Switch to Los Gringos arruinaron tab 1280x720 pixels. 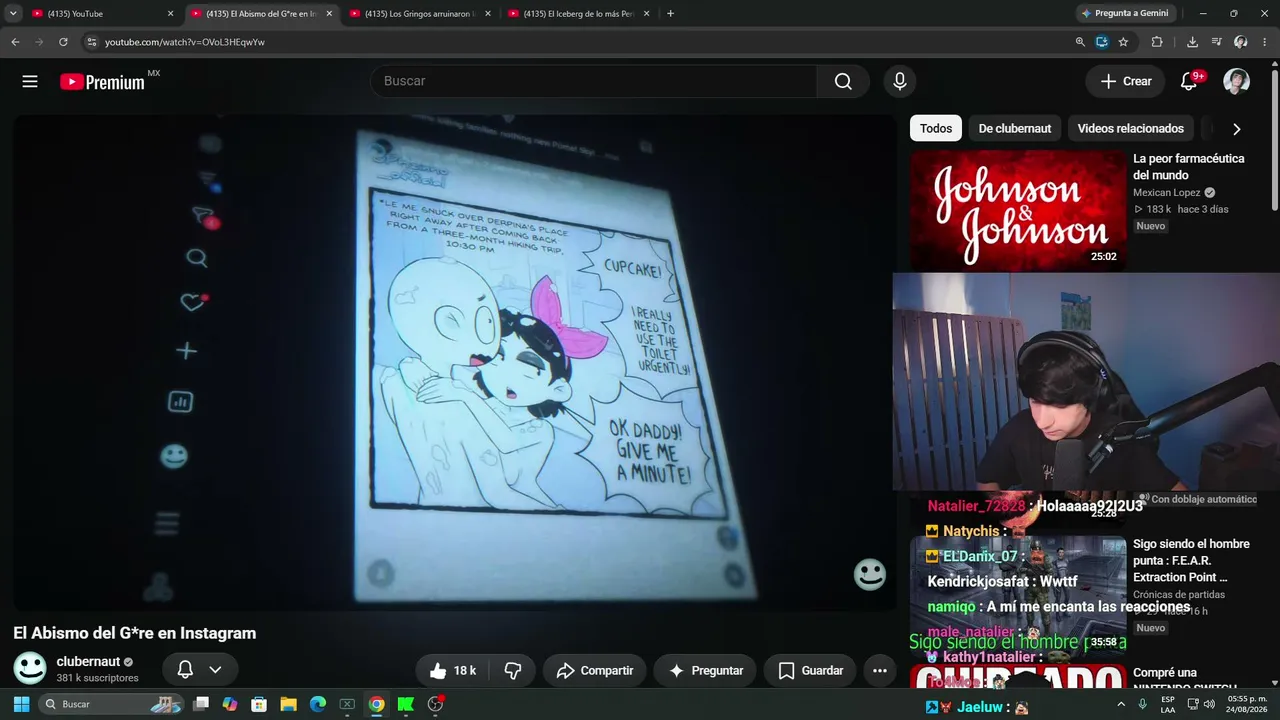[x=421, y=14]
